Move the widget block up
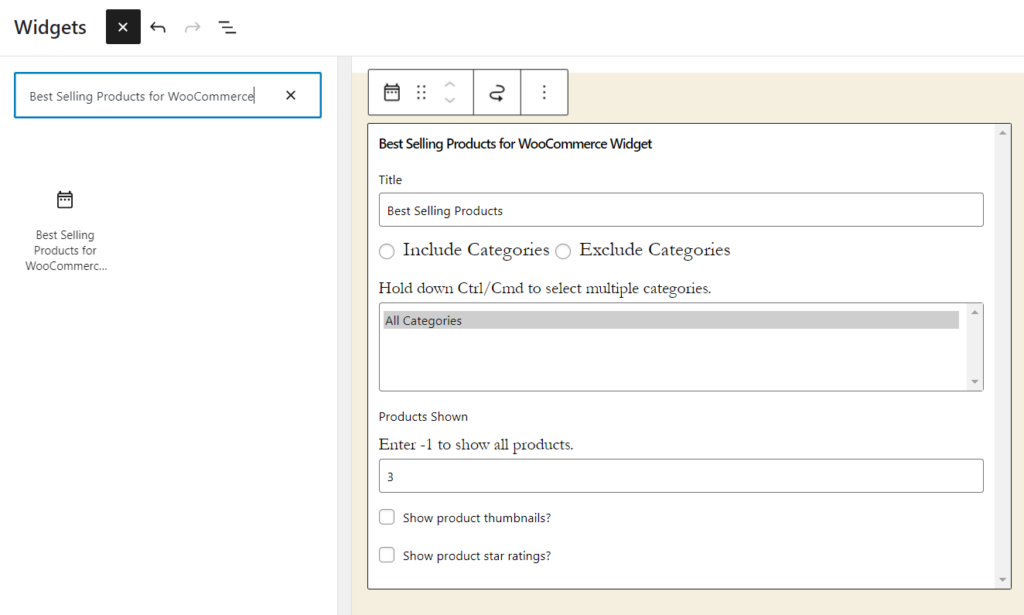 [450, 85]
